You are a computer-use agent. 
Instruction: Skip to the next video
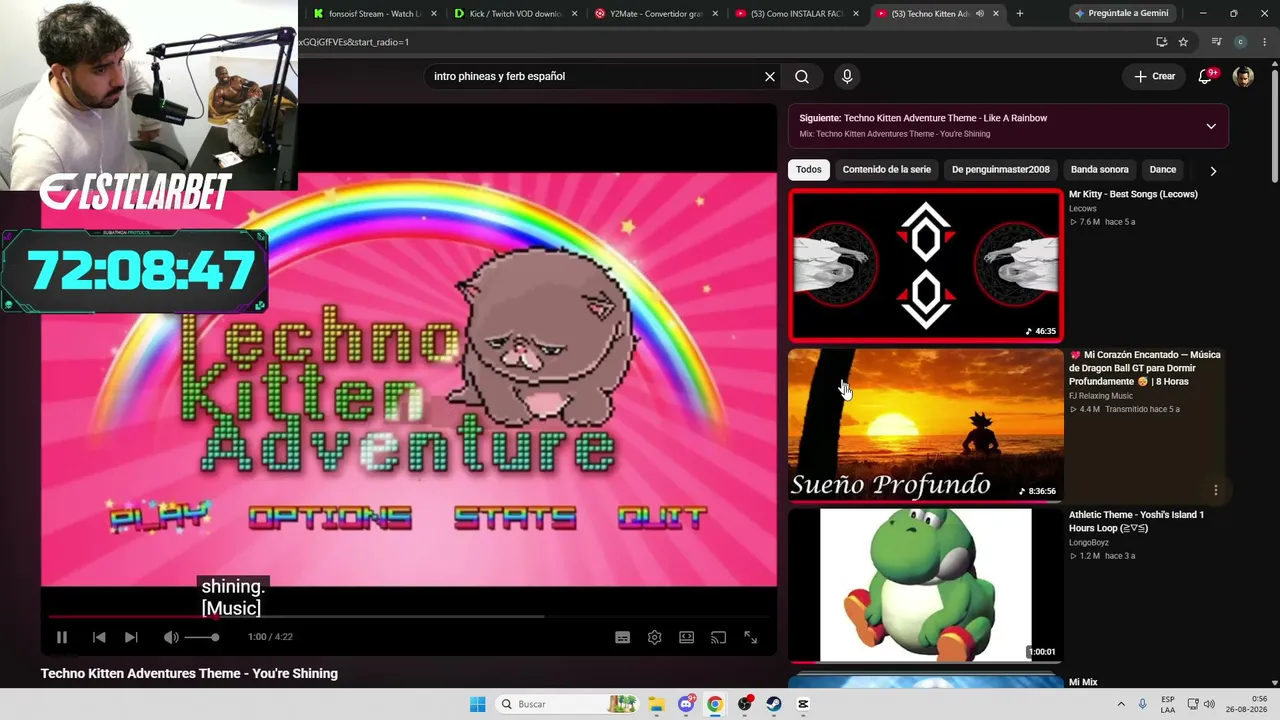coord(131,637)
